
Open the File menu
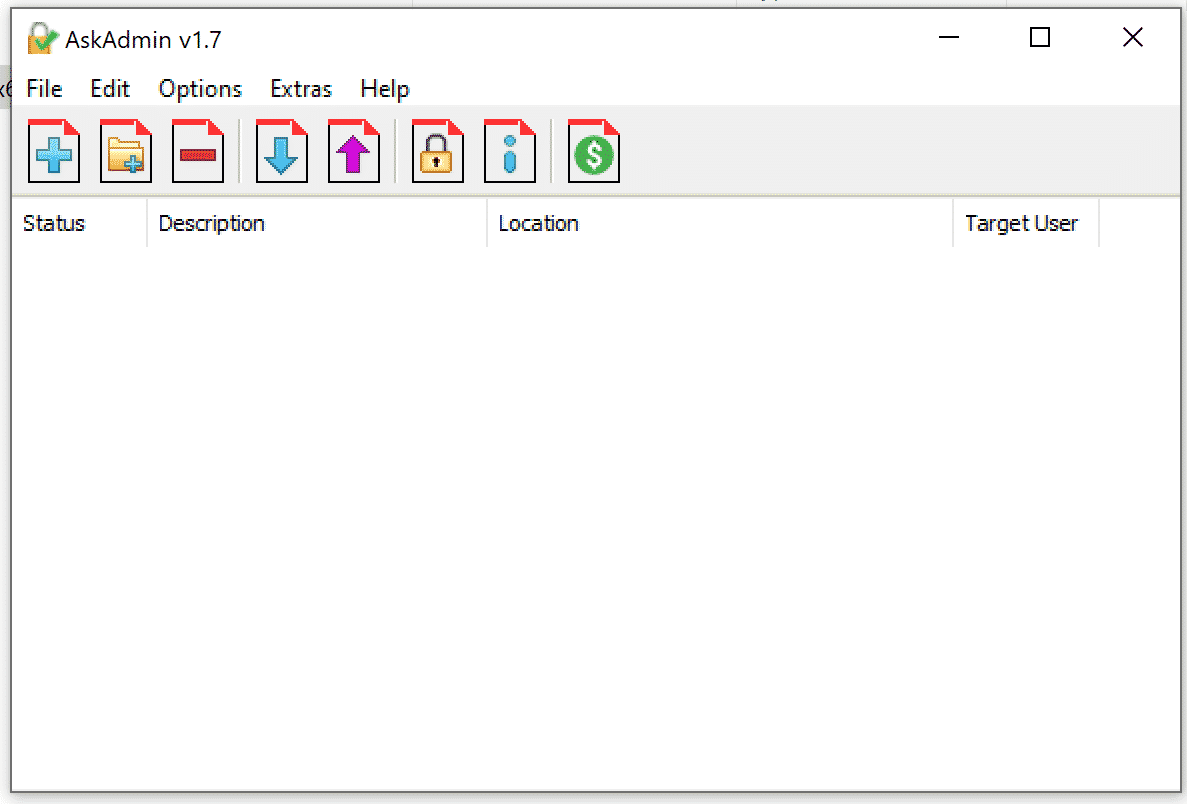[44, 89]
